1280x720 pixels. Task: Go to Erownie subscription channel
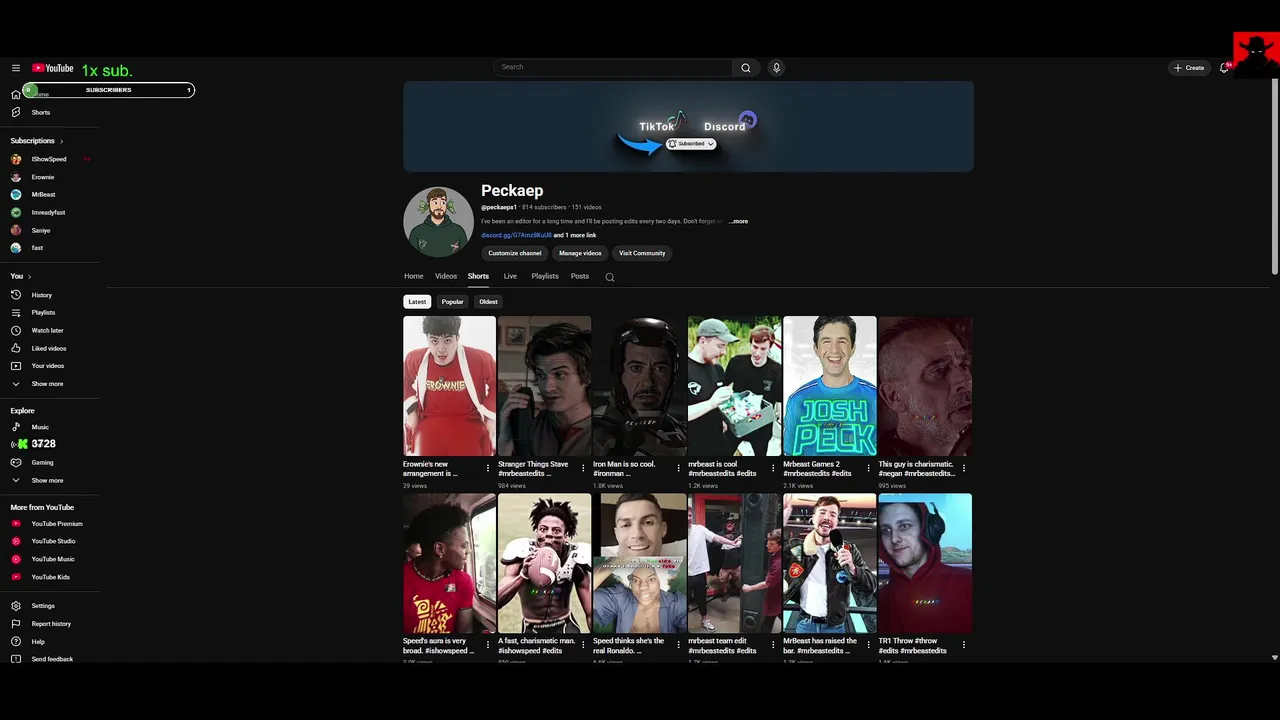42,177
